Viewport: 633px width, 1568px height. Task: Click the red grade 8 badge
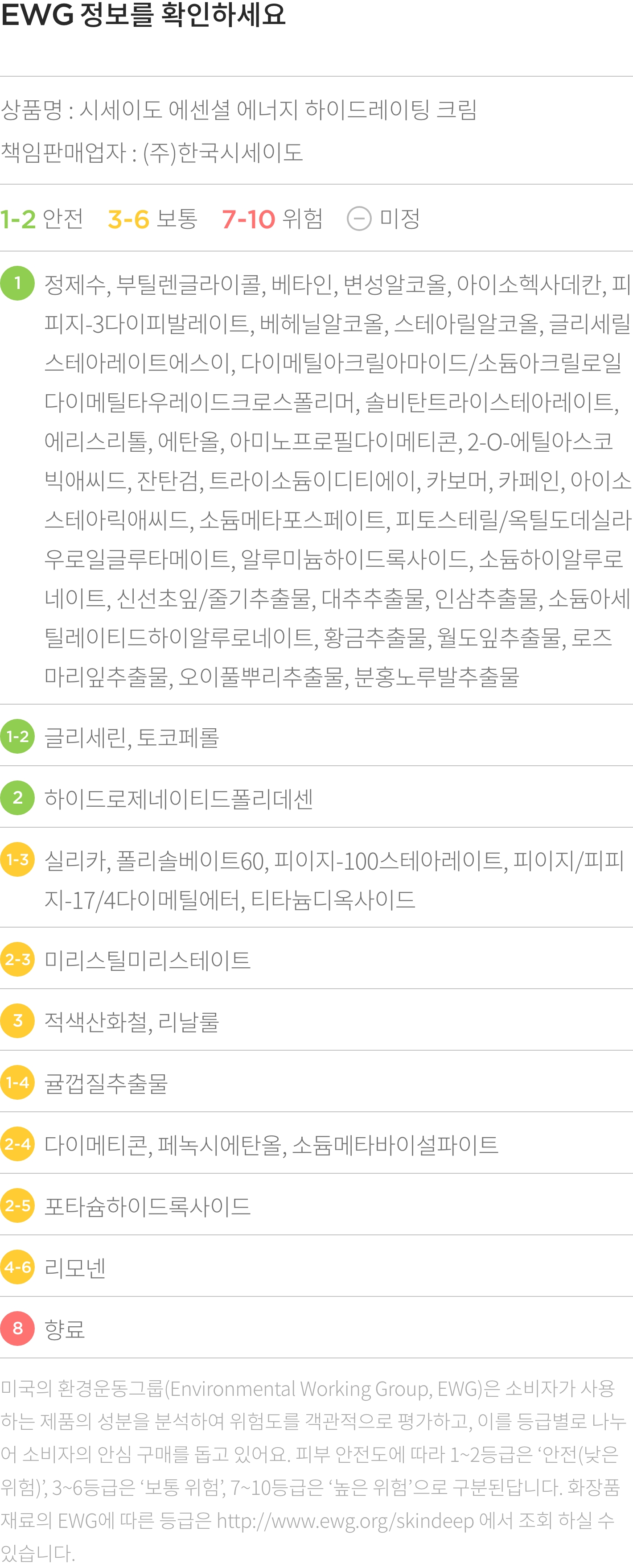[17, 1328]
